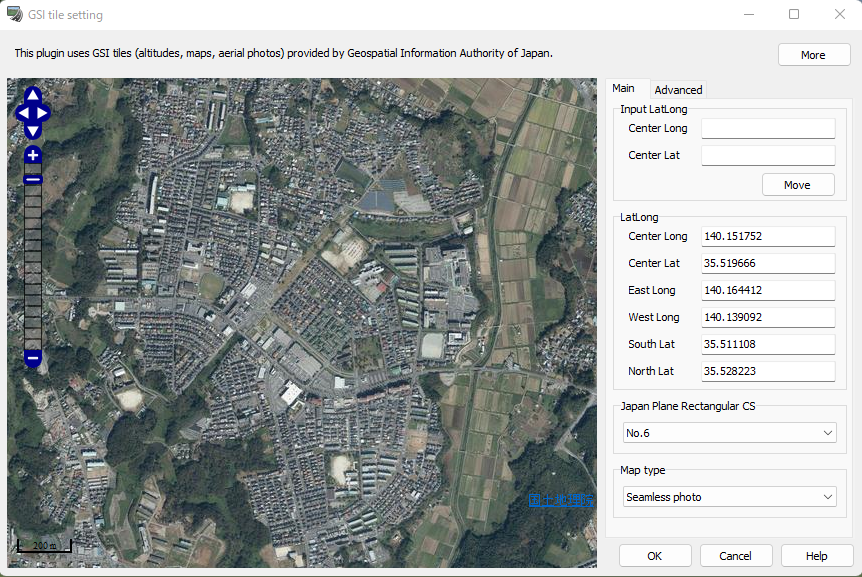Viewport: 862px width, 577px height.
Task: Confirm with the OK button
Action: point(655,556)
